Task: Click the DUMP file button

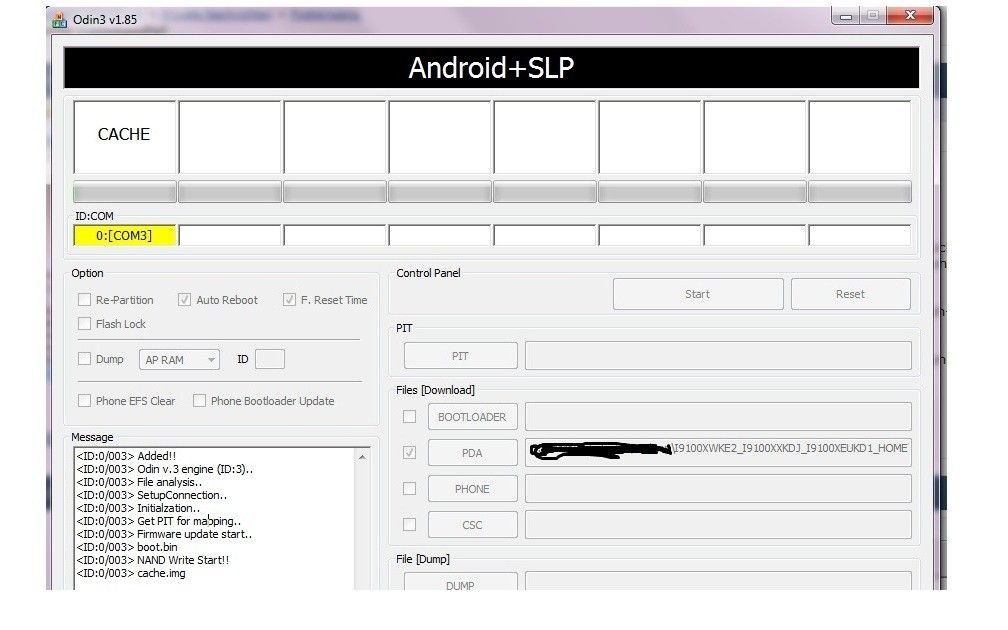Action: pyautogui.click(x=460, y=582)
